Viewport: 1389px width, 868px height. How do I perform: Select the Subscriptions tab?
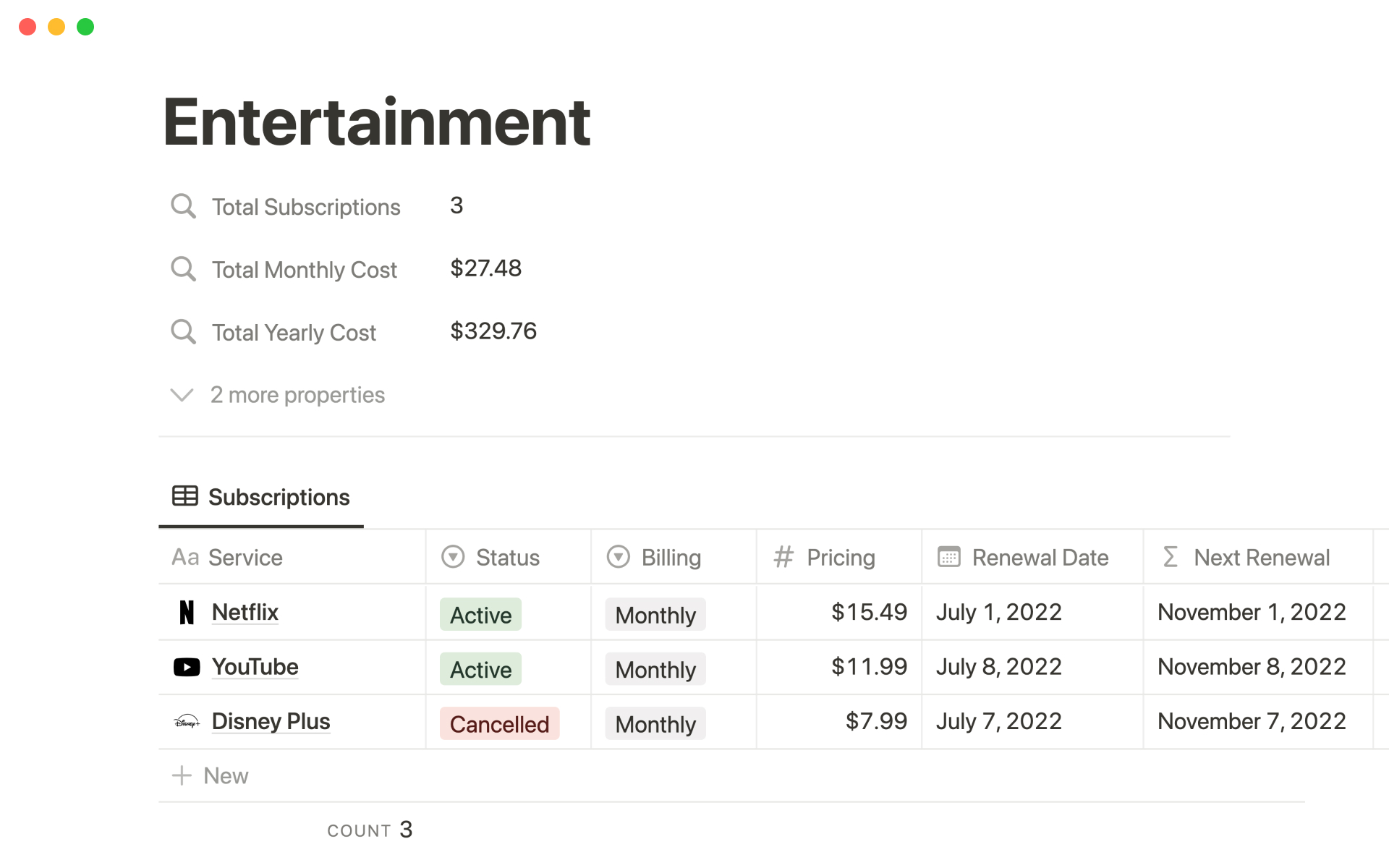click(278, 498)
